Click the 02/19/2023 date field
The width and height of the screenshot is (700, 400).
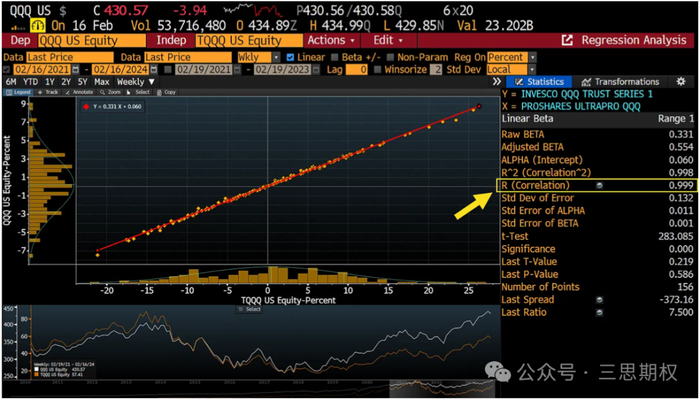pyautogui.click(x=282, y=70)
